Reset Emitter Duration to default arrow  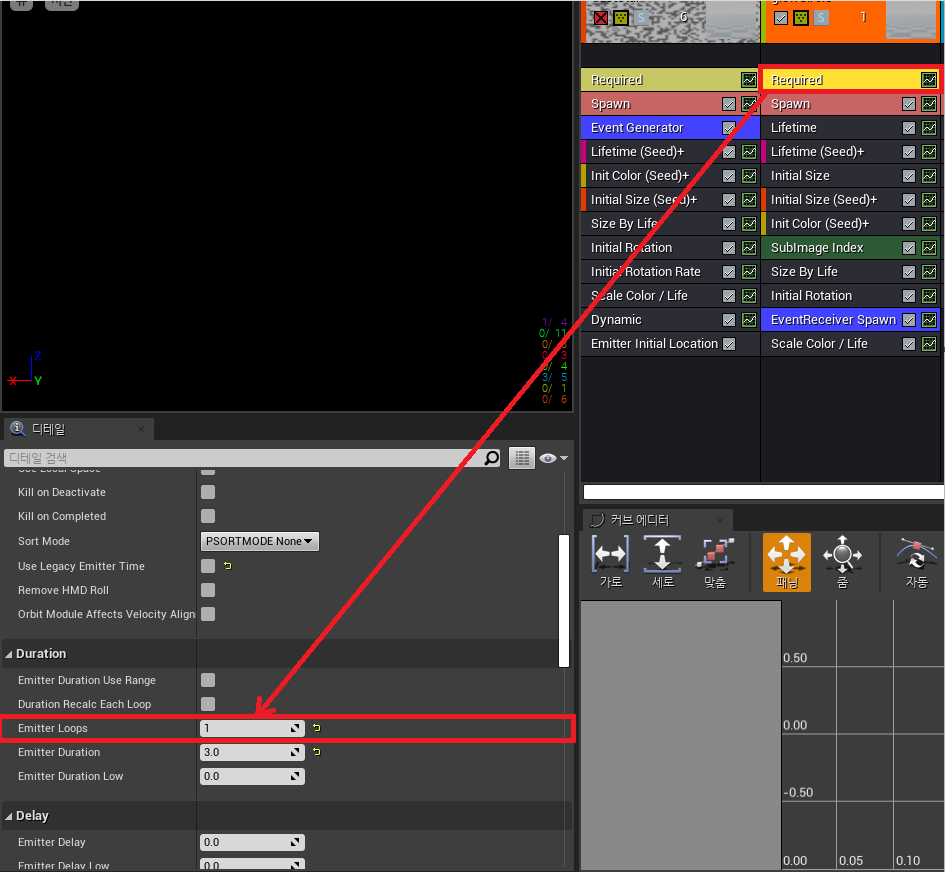(317, 752)
